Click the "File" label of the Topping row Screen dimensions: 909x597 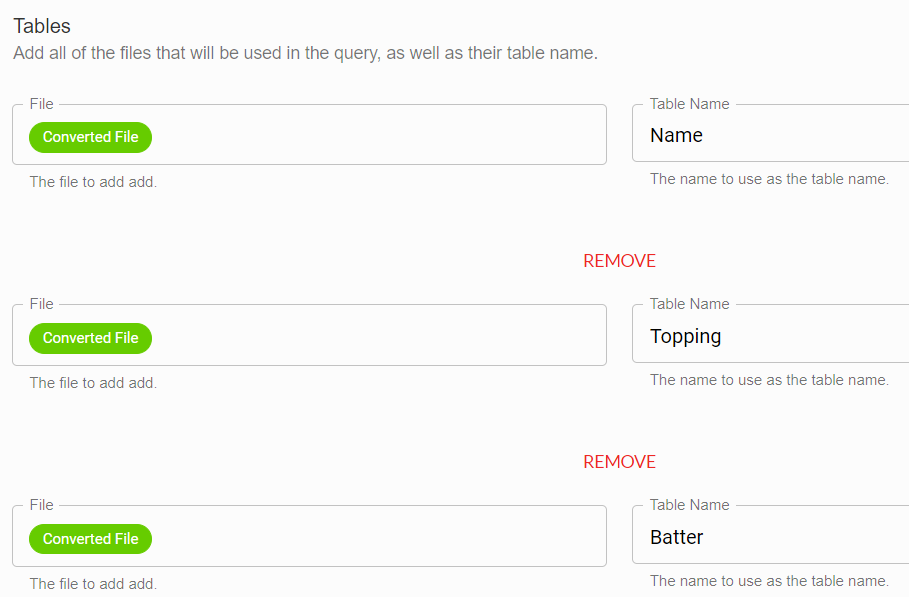42,304
